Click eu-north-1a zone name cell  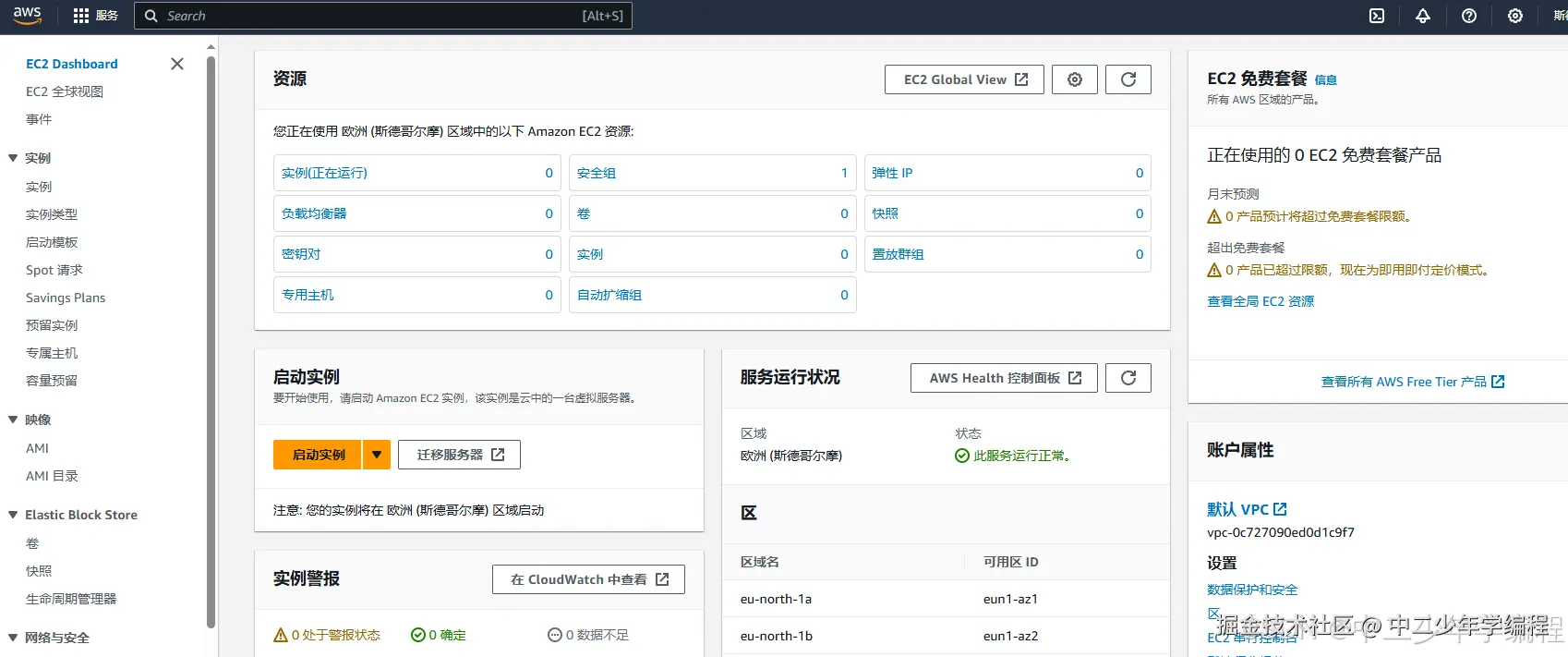click(x=776, y=599)
